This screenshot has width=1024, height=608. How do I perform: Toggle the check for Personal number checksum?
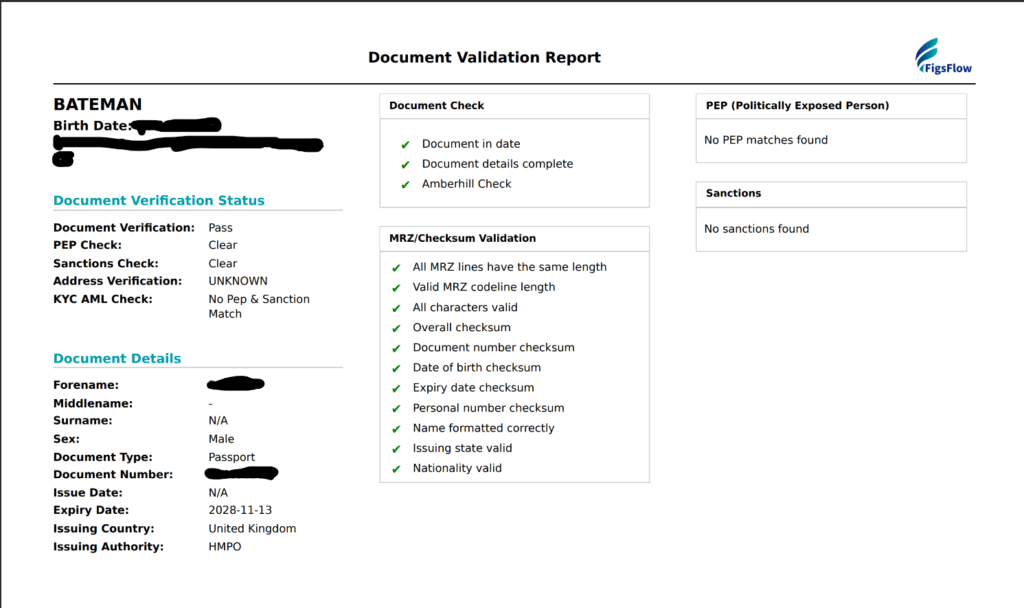point(396,408)
